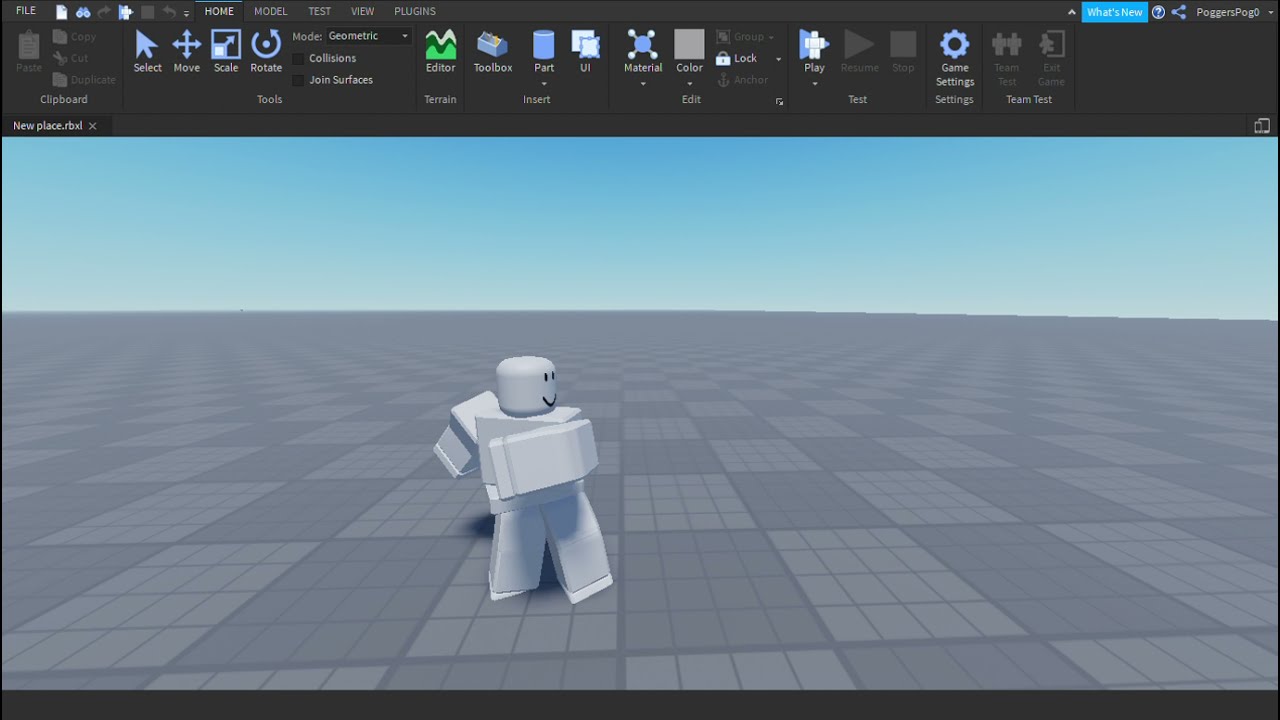The height and width of the screenshot is (720, 1280).
Task: Select the Select tool
Action: point(147,51)
